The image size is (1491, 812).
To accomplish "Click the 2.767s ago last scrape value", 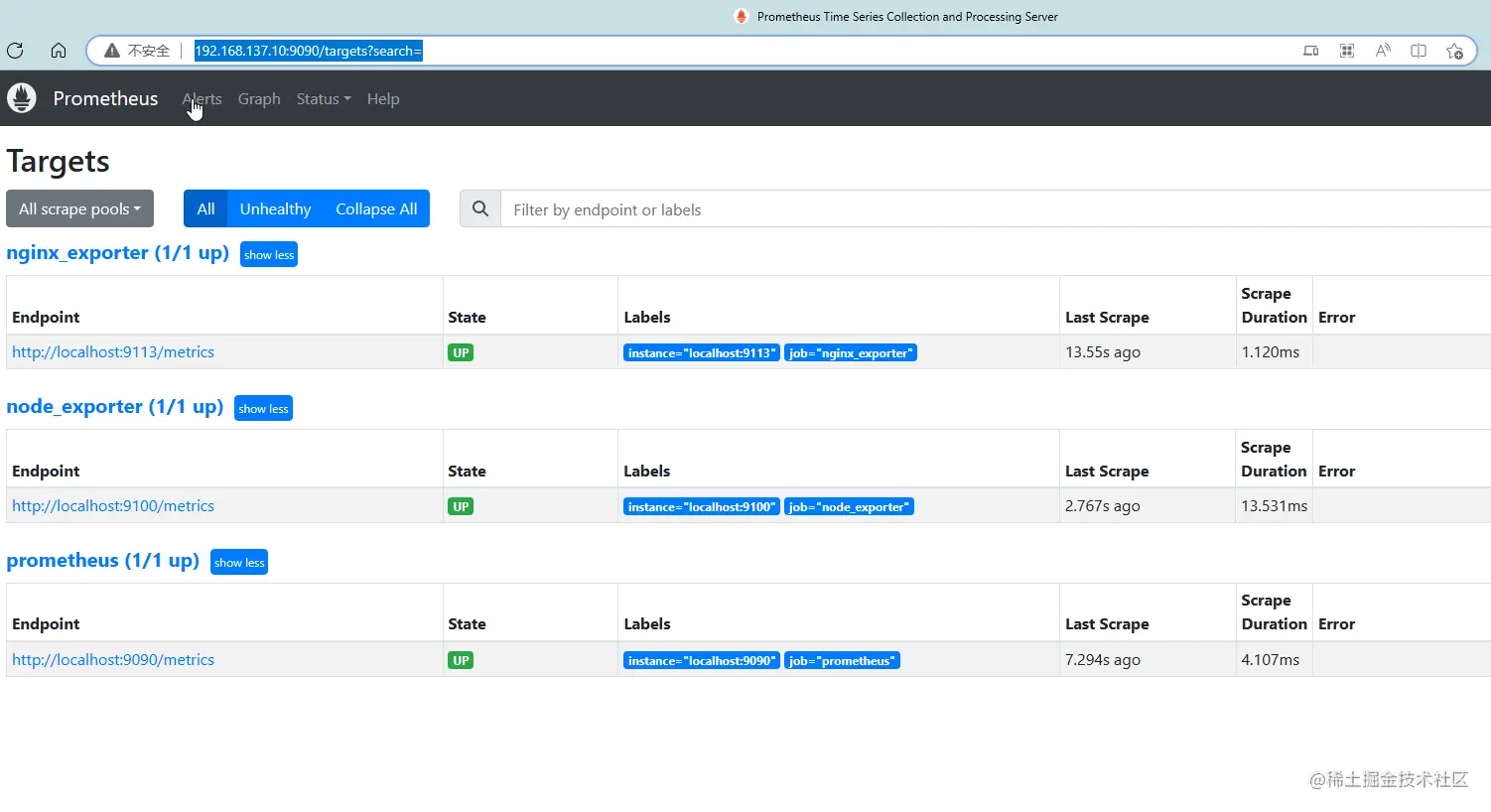I will click(1103, 506).
